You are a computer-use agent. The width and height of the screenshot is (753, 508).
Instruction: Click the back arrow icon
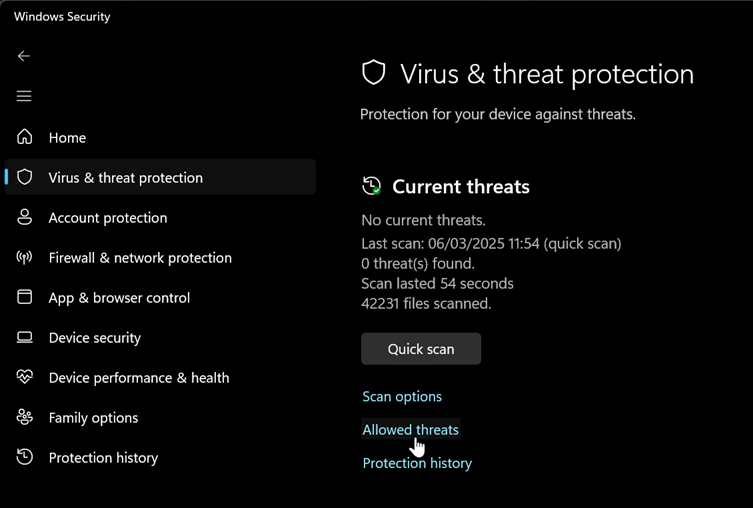pos(24,57)
